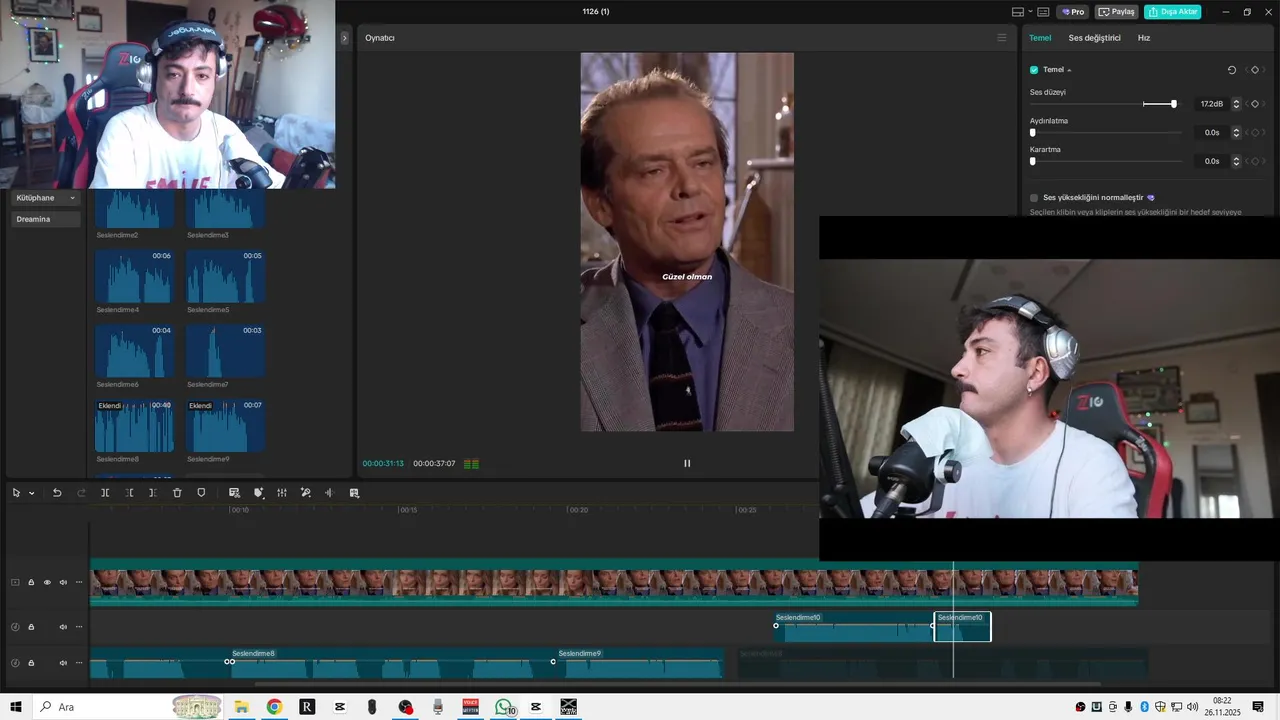Select Dreamina in the sidebar
The image size is (1280, 720).
coord(45,219)
